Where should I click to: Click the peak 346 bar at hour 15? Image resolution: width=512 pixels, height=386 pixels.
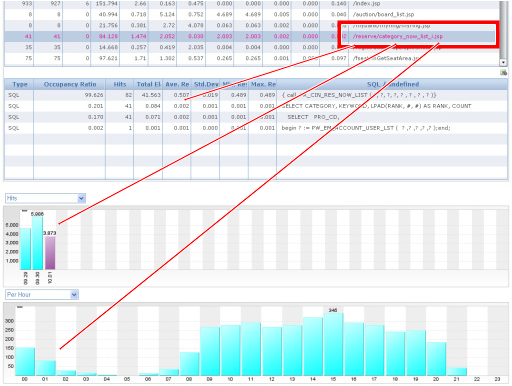(x=333, y=344)
